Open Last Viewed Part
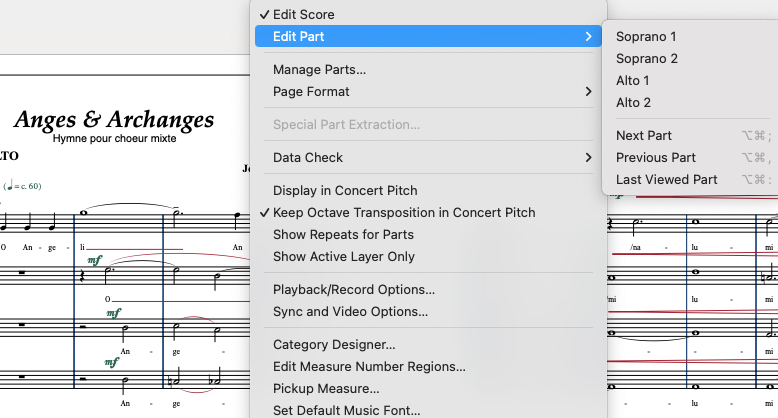The height and width of the screenshot is (418, 778). (x=666, y=180)
